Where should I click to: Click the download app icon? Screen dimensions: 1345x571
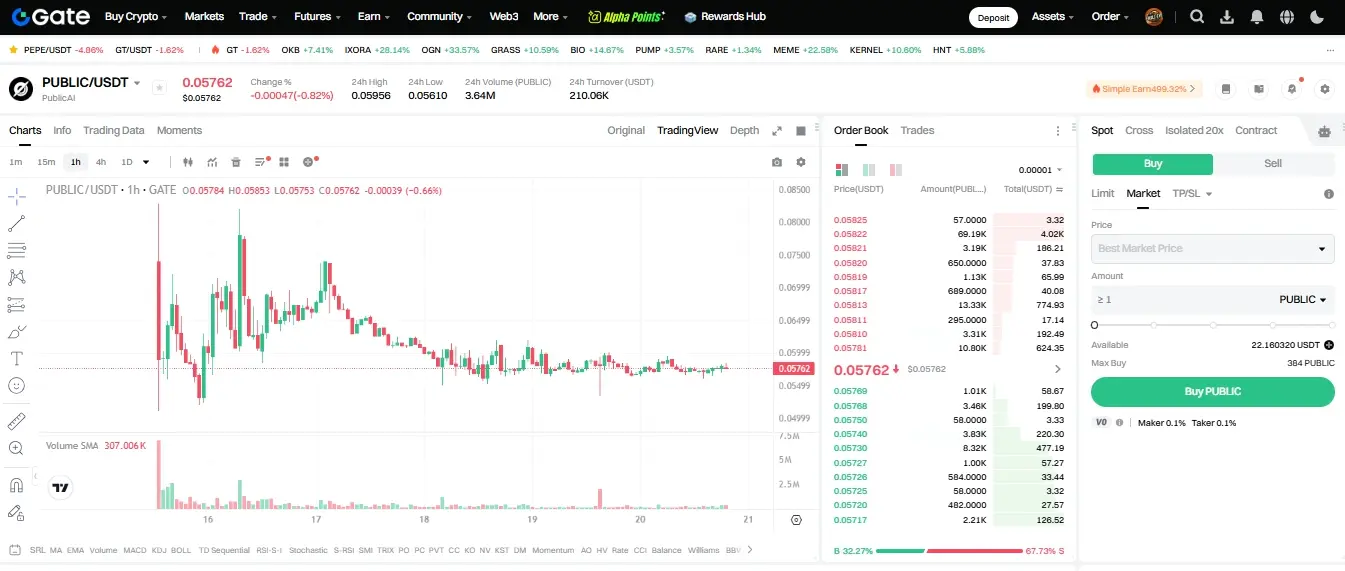1227,17
